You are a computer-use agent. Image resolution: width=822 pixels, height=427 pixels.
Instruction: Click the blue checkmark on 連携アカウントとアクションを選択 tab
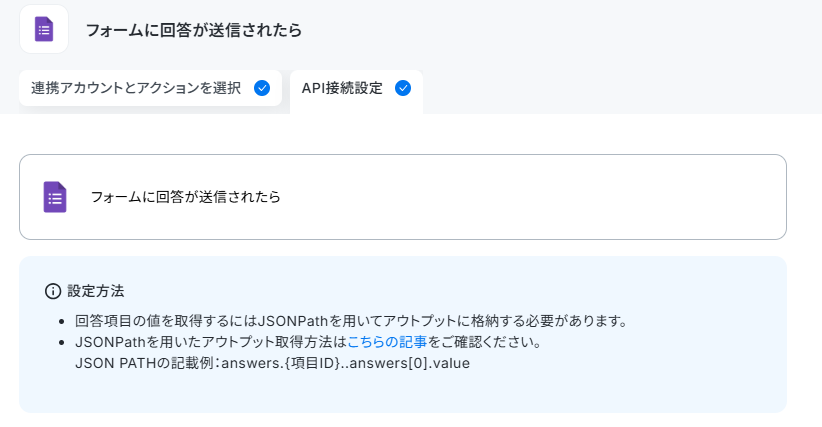click(x=262, y=88)
